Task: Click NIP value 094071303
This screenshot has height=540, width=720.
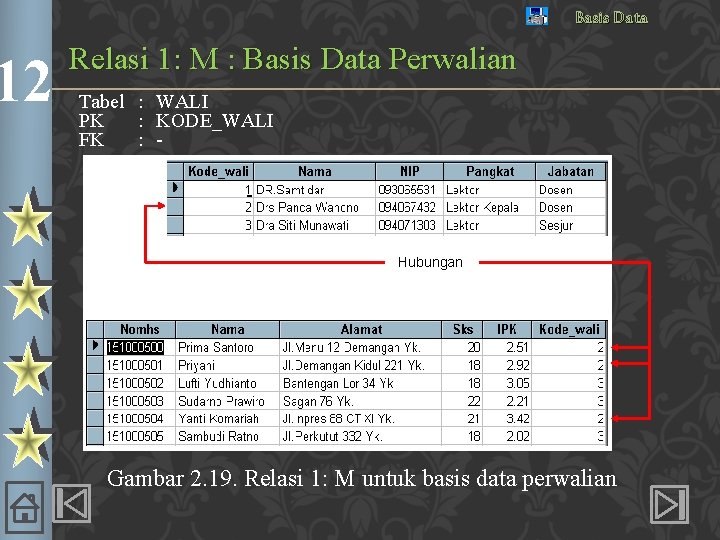Action: click(x=407, y=225)
